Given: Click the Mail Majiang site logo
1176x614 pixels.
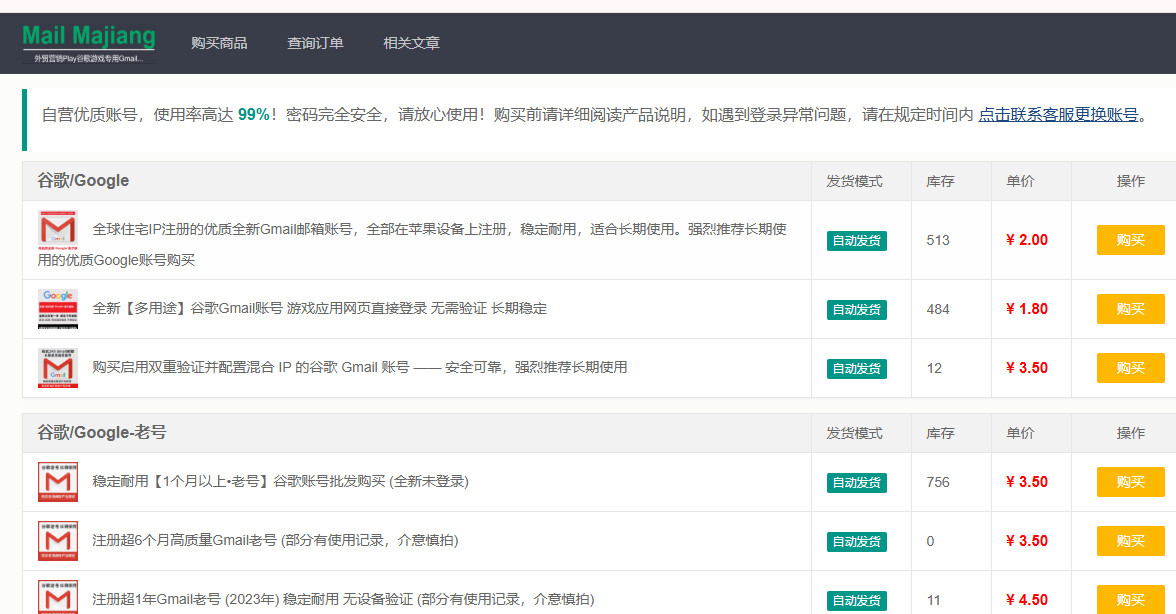Looking at the screenshot, I should point(88,43).
